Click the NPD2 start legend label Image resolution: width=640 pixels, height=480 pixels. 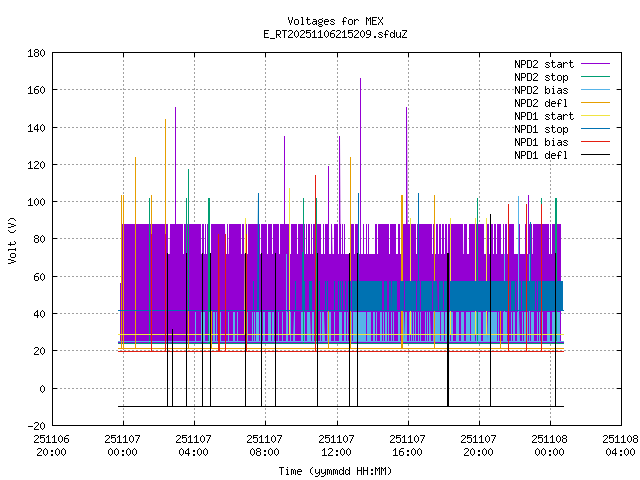[x=543, y=64]
